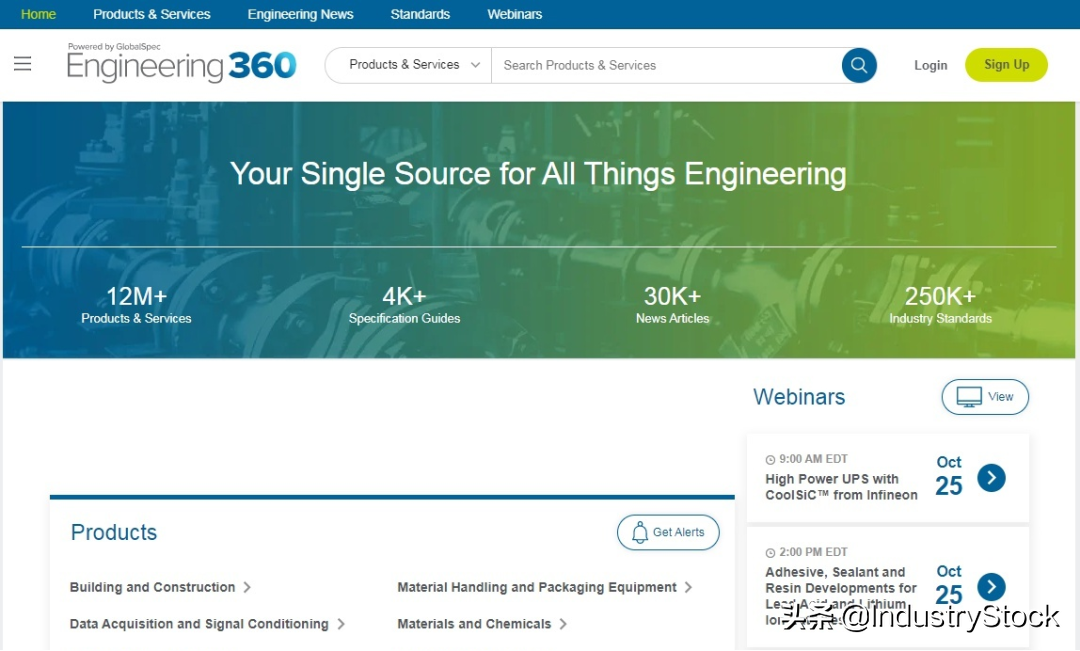Click the Webinars View button

point(985,397)
